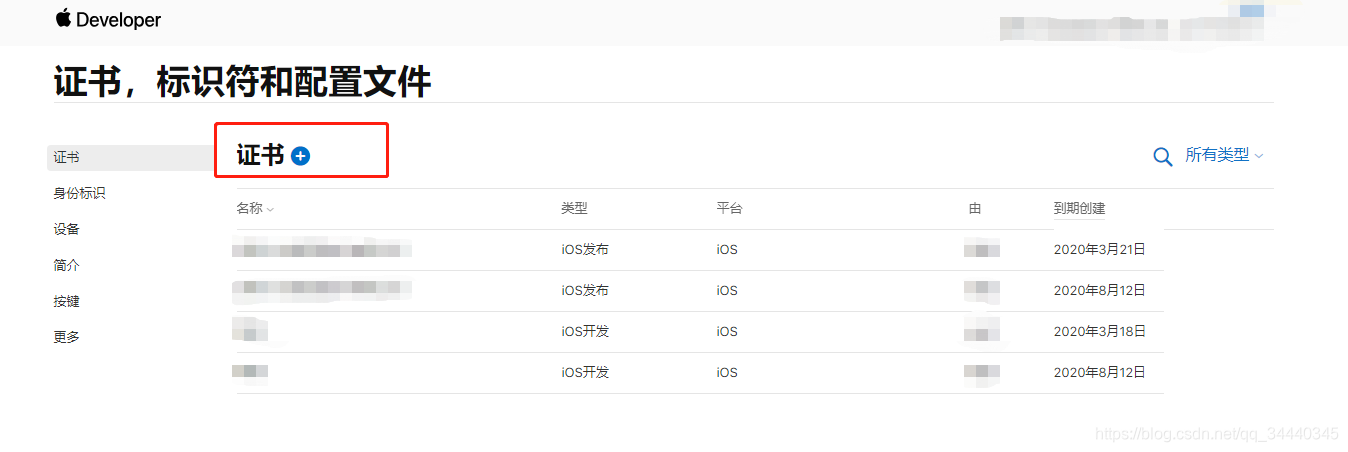Click iOS开发 type in the third row
1348x452 pixels.
585,331
